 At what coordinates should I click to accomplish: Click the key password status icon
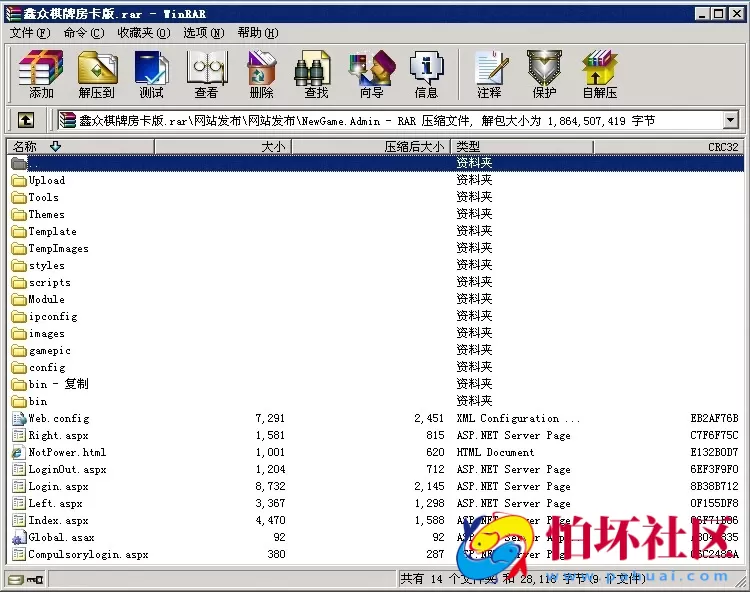click(35, 580)
